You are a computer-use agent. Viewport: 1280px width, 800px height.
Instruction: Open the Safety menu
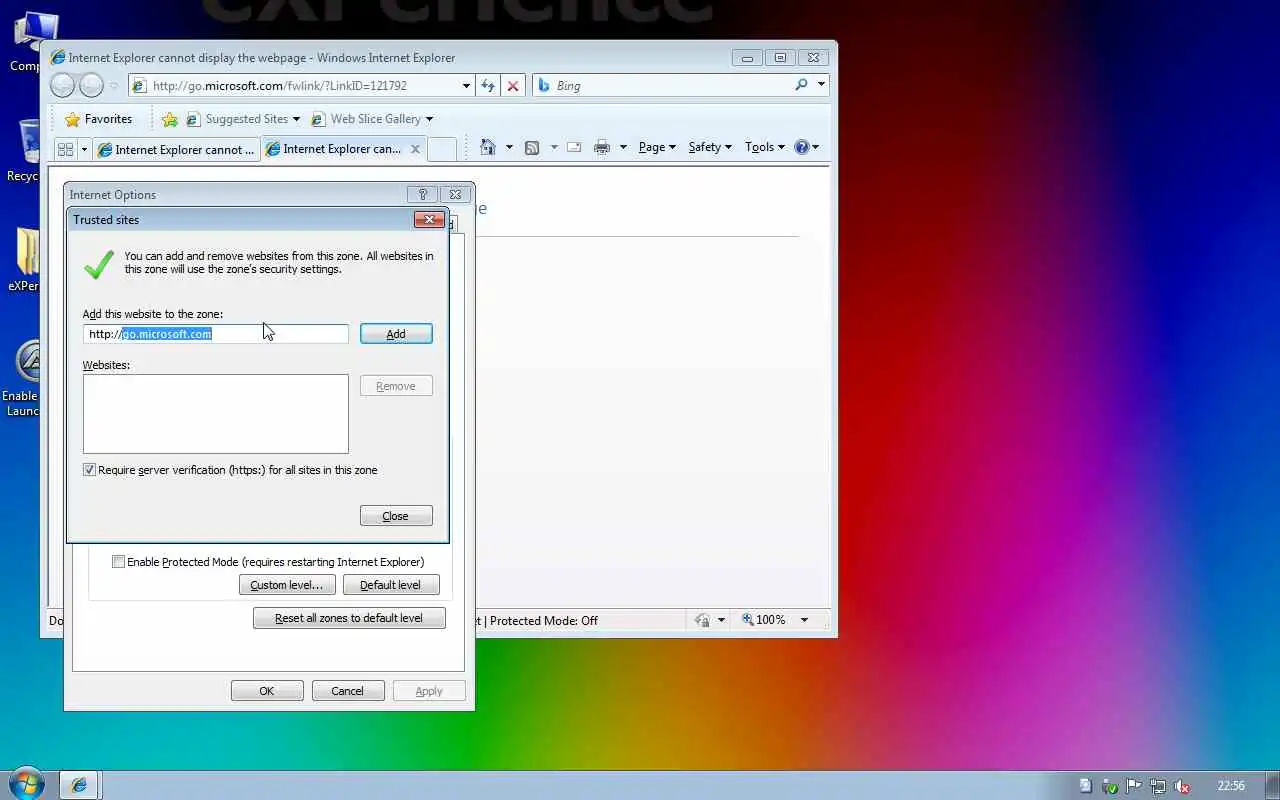[710, 147]
